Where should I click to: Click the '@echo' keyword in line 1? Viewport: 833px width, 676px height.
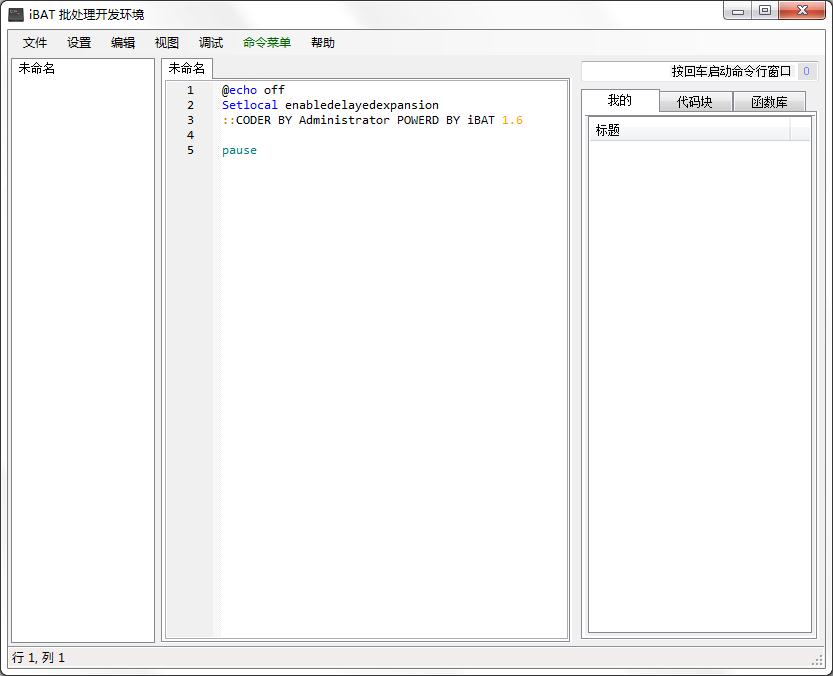(x=240, y=90)
